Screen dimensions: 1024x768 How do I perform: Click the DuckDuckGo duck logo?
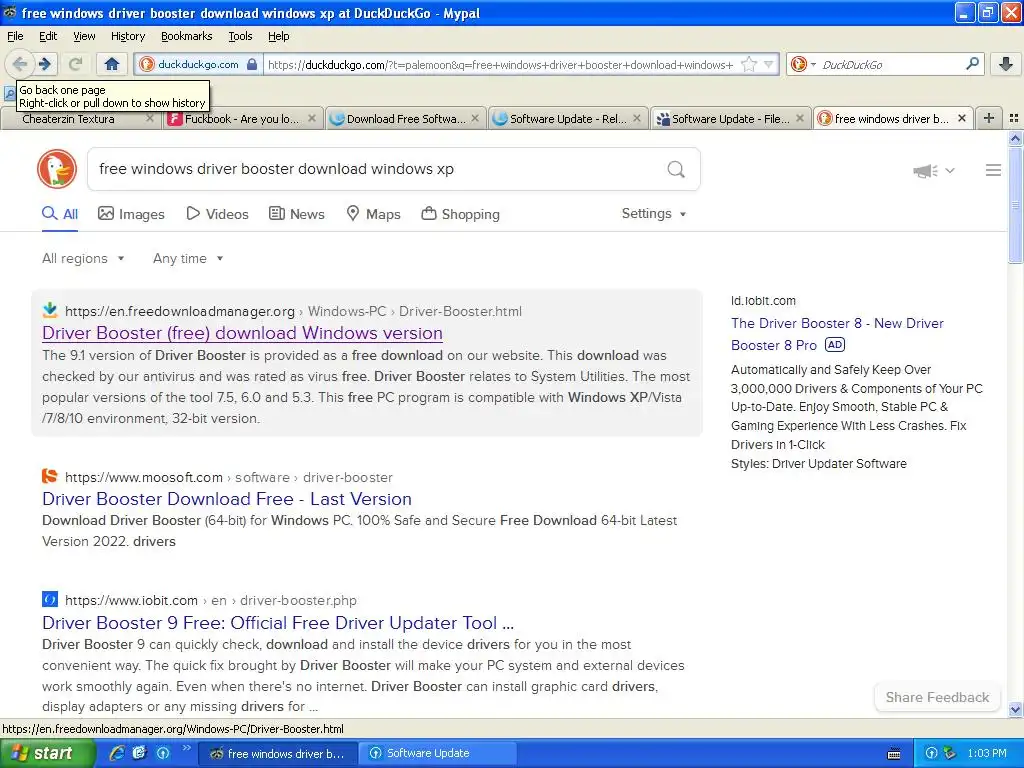57,169
